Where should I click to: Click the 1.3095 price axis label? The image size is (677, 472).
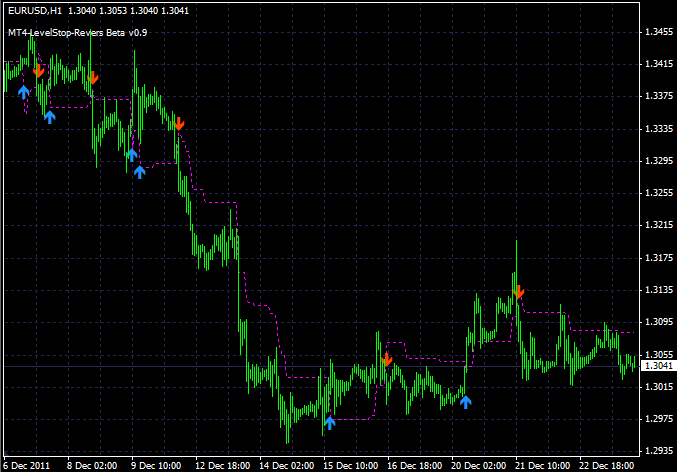[659, 322]
